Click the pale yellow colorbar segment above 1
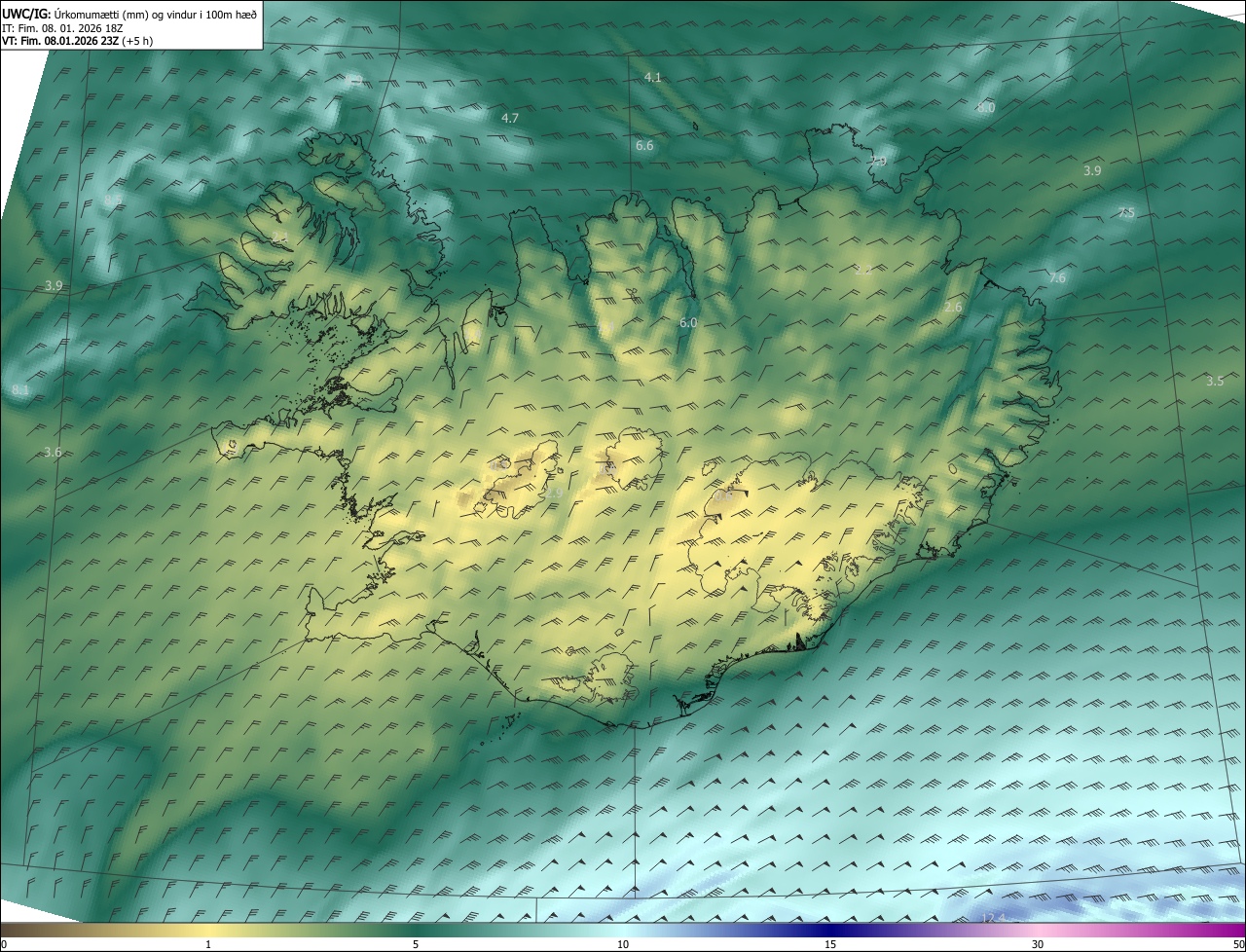The width and height of the screenshot is (1246, 952). coord(208,930)
